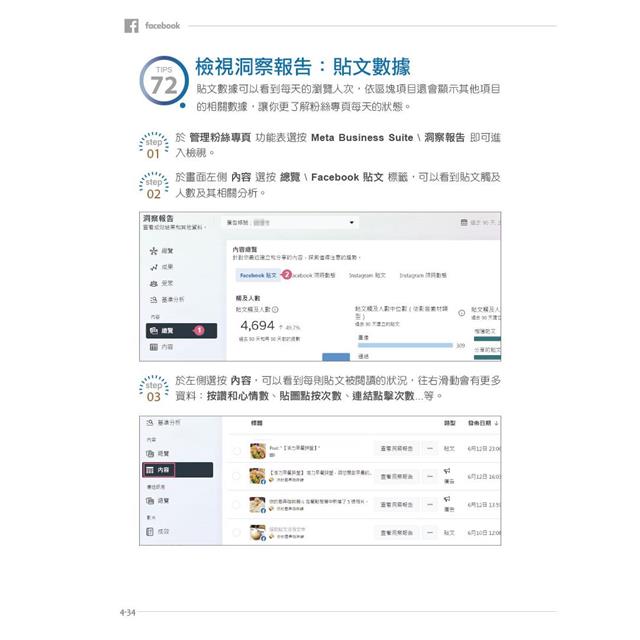The height and width of the screenshot is (640, 640).
Task: Click info icon beside 貼文觸及人數中位數
Action: [462, 313]
